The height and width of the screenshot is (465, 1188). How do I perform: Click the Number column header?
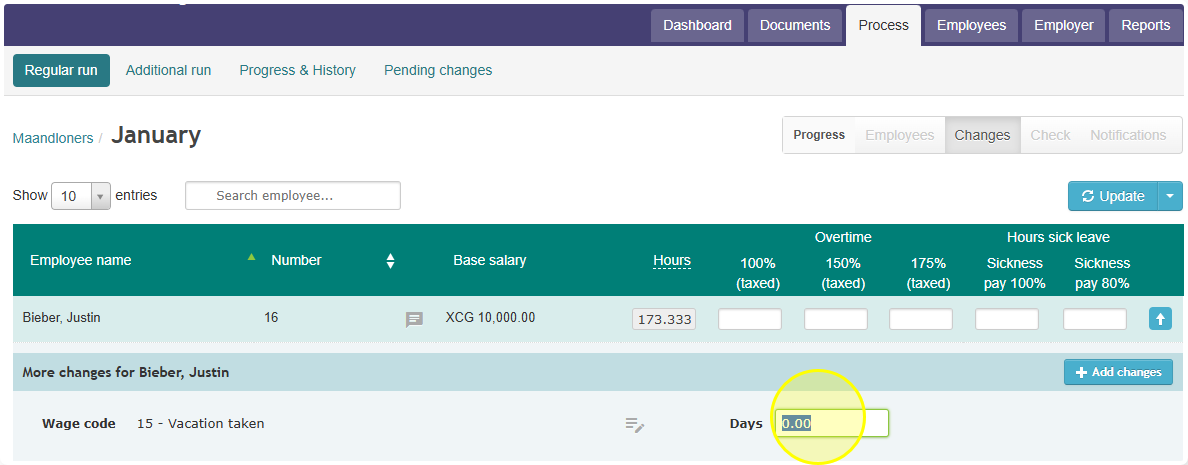coord(296,261)
